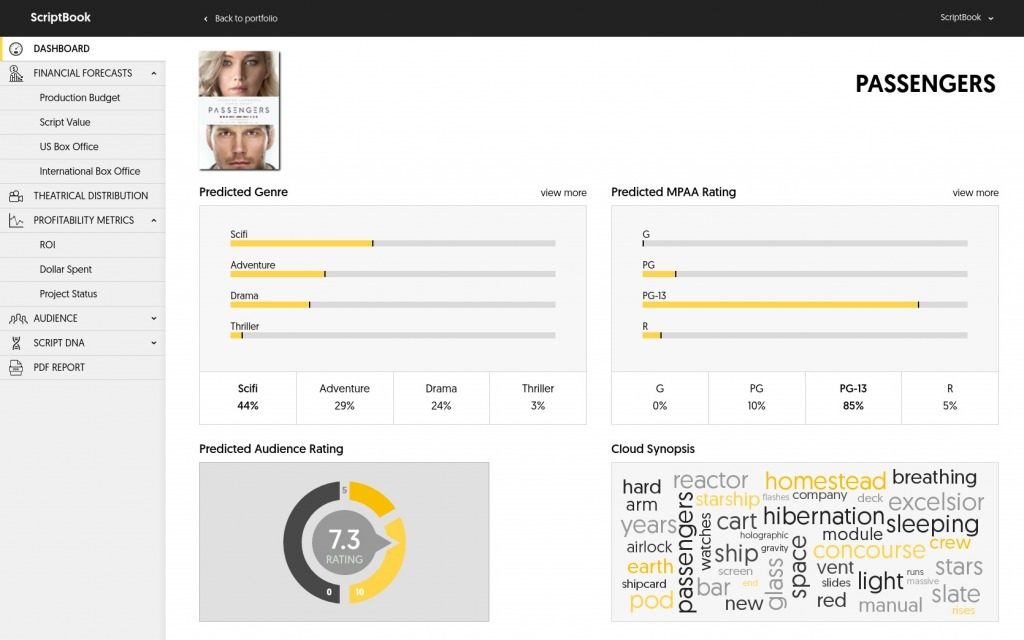Select the R 5% cell
Screen dimensions: 1024x640
click(x=950, y=398)
